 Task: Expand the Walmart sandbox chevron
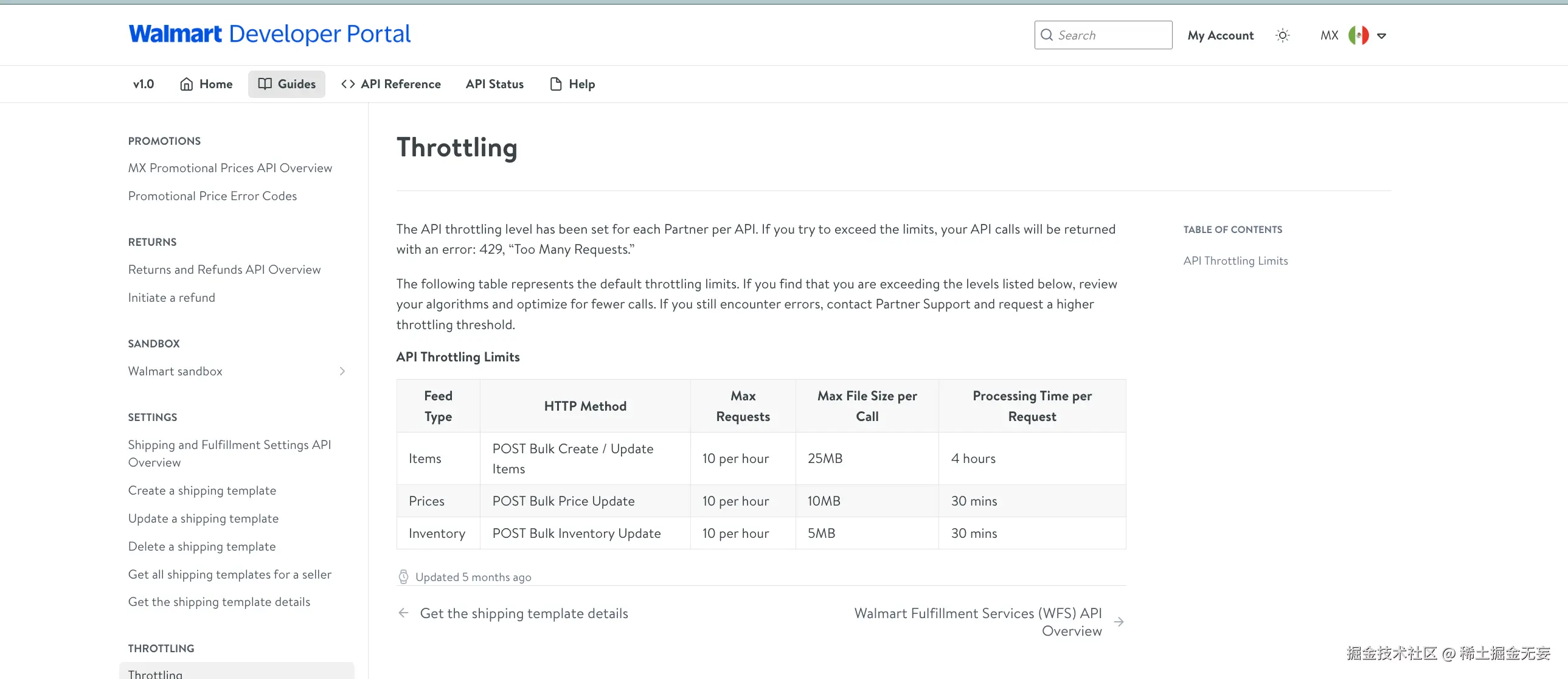(x=342, y=371)
